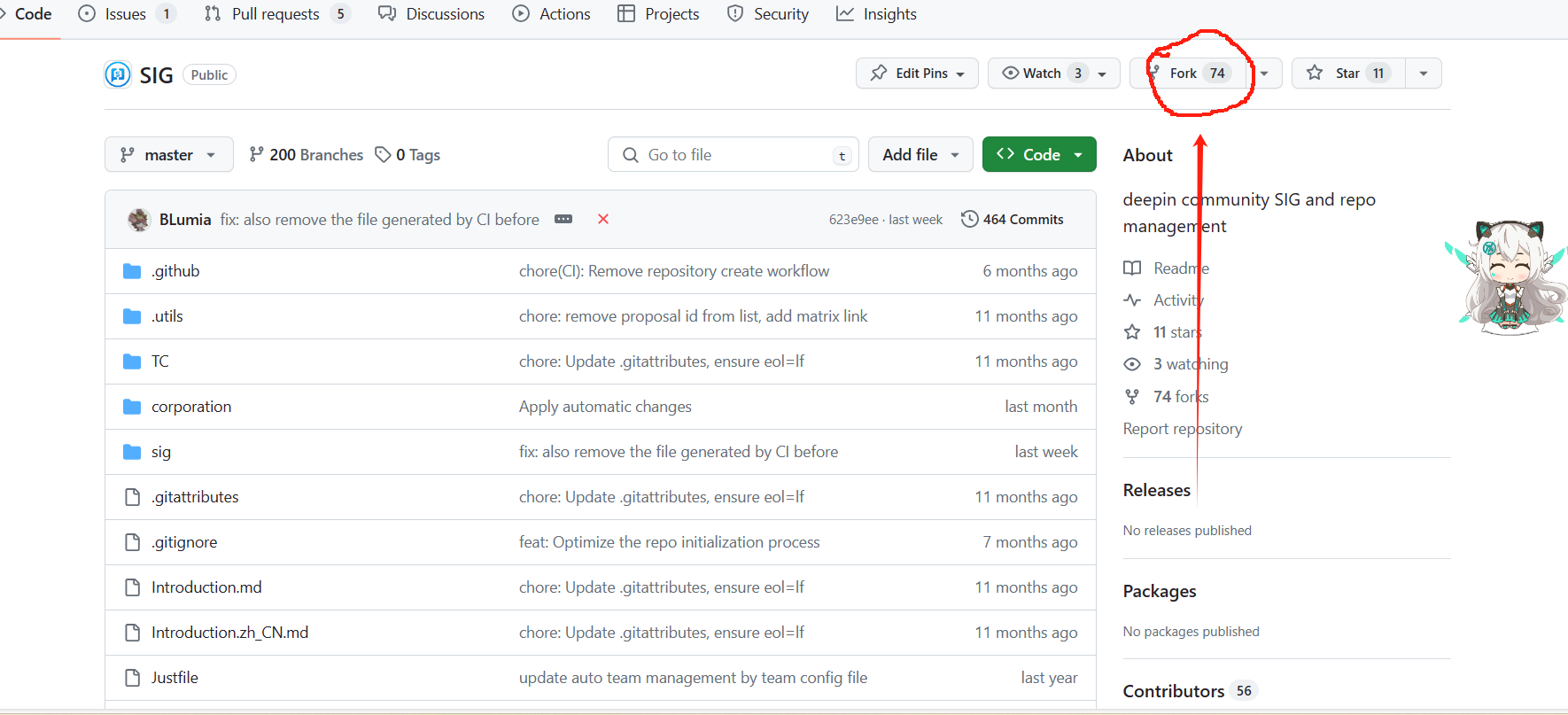The height and width of the screenshot is (715, 1568).
Task: Open the .utils folder
Action: [167, 316]
